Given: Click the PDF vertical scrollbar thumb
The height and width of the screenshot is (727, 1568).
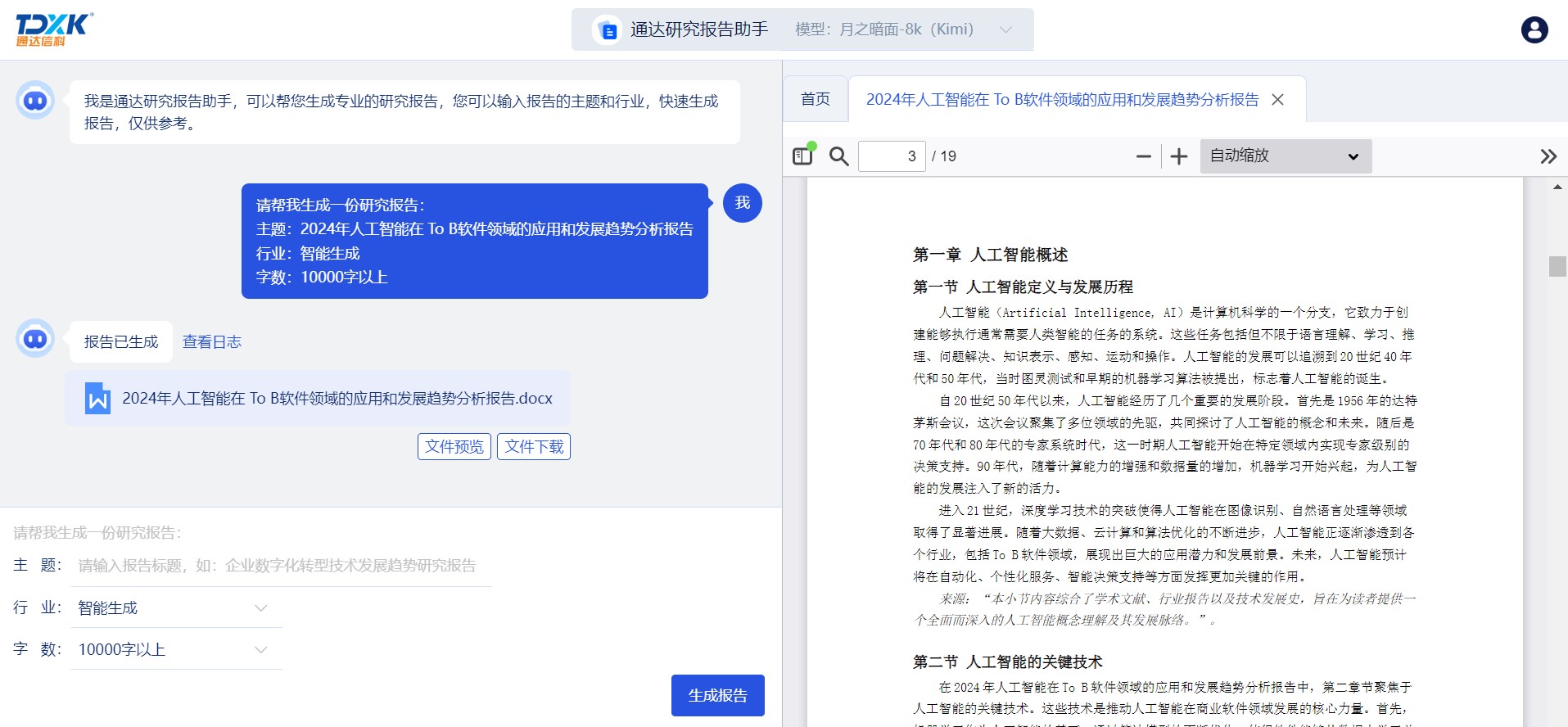Looking at the screenshot, I should (x=1557, y=267).
